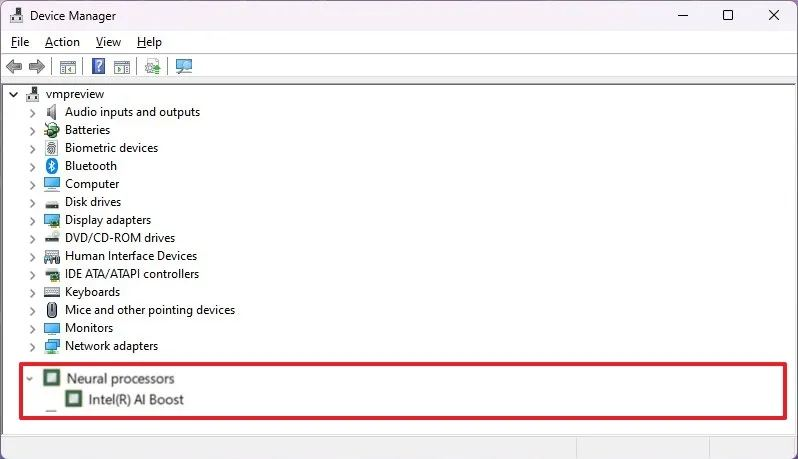Click Show/Hide Action Pane toolbar icon

coord(121,67)
